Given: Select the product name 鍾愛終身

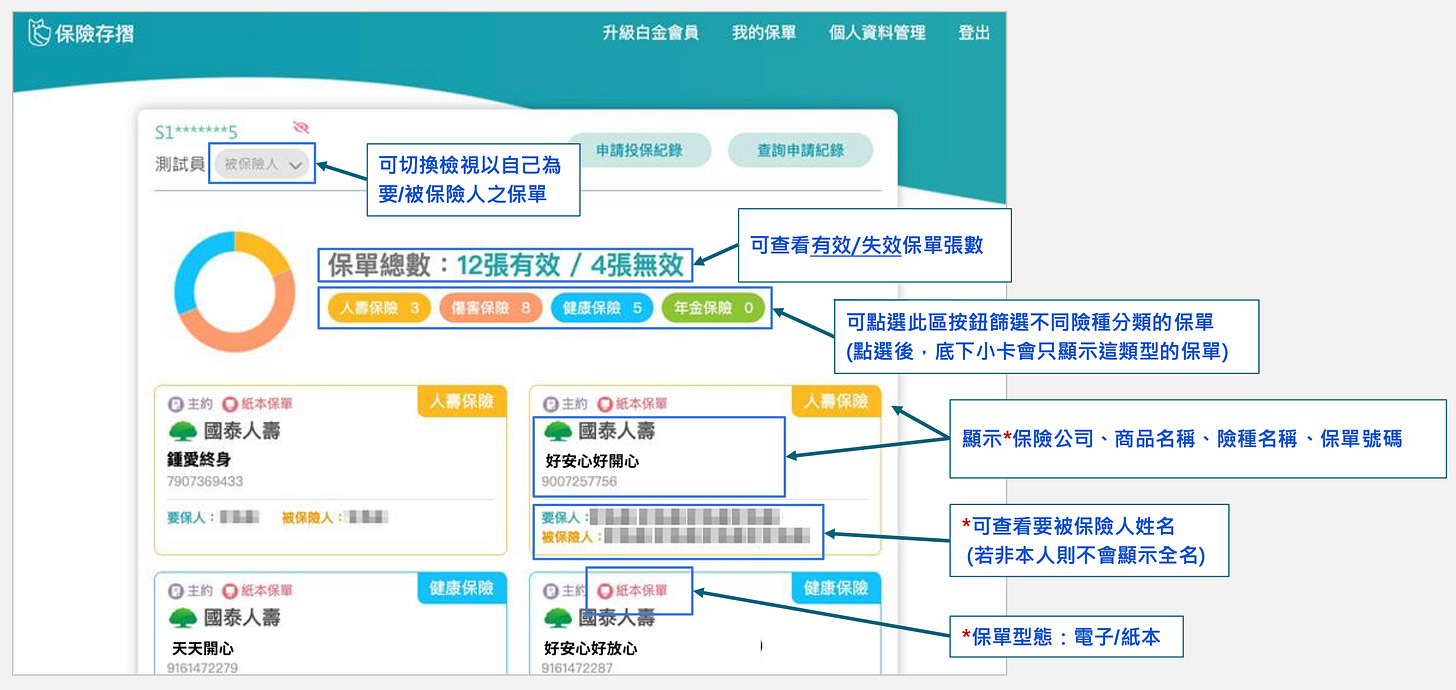Looking at the screenshot, I should point(199,460).
